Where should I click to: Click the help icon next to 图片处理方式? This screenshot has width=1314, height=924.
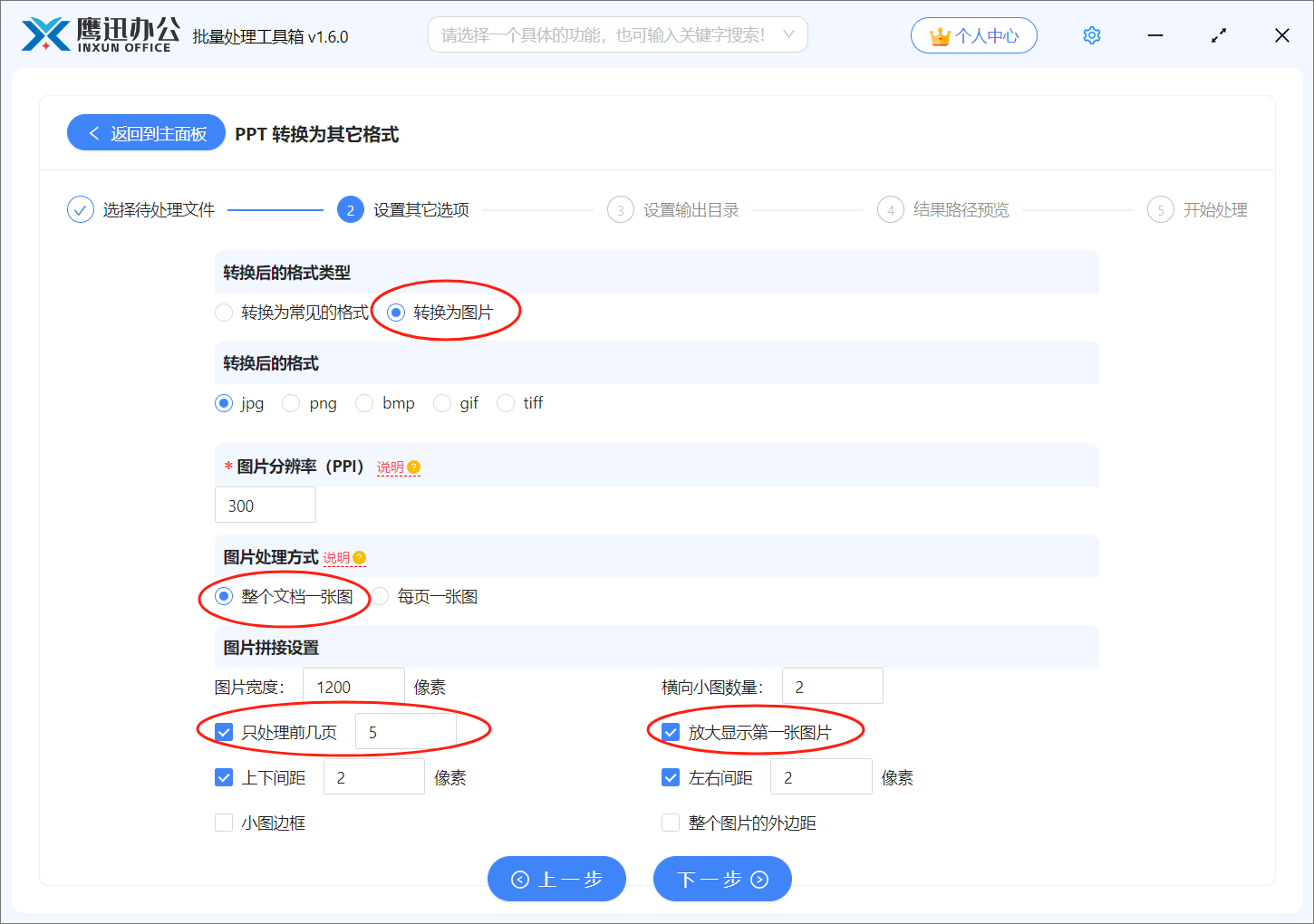tap(360, 558)
